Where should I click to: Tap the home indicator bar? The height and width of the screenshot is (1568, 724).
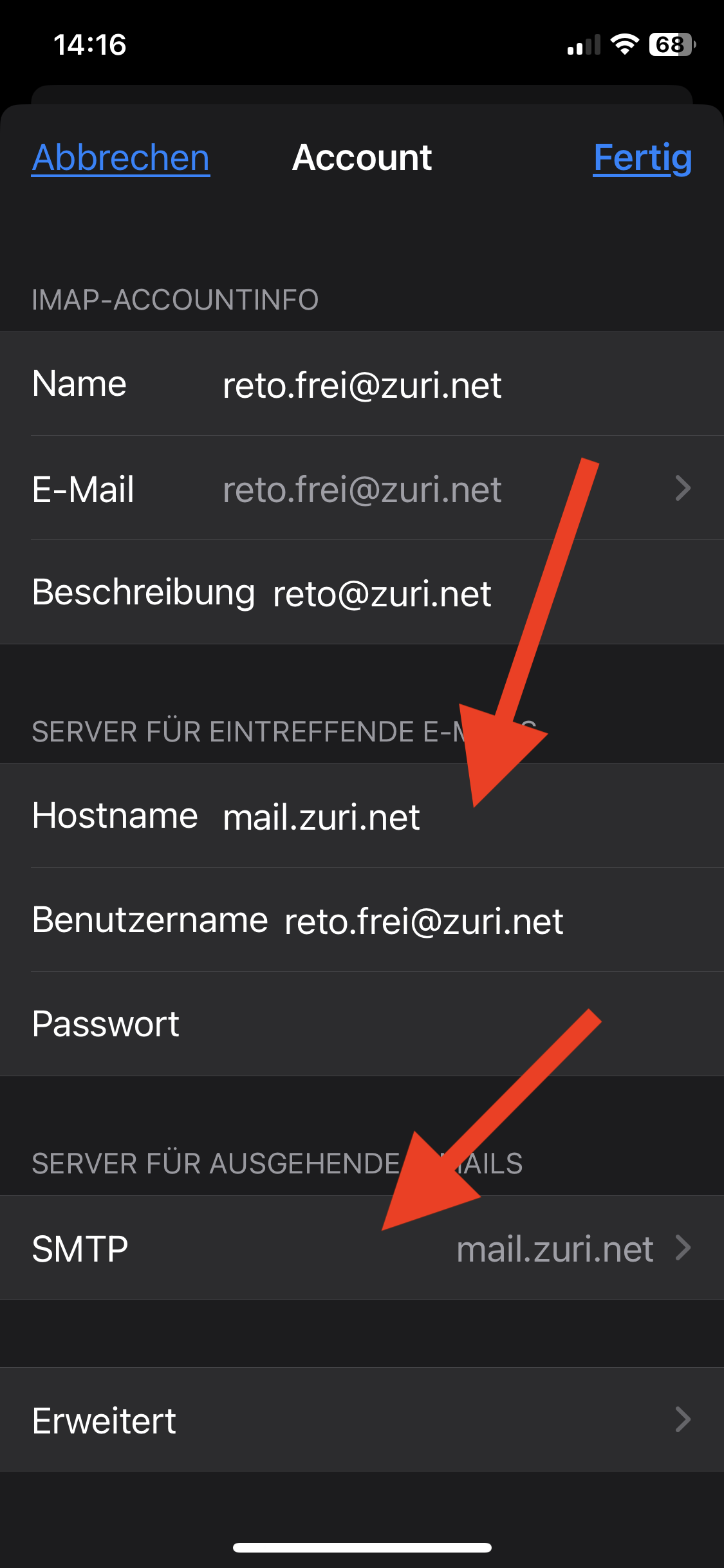pyautogui.click(x=362, y=1547)
